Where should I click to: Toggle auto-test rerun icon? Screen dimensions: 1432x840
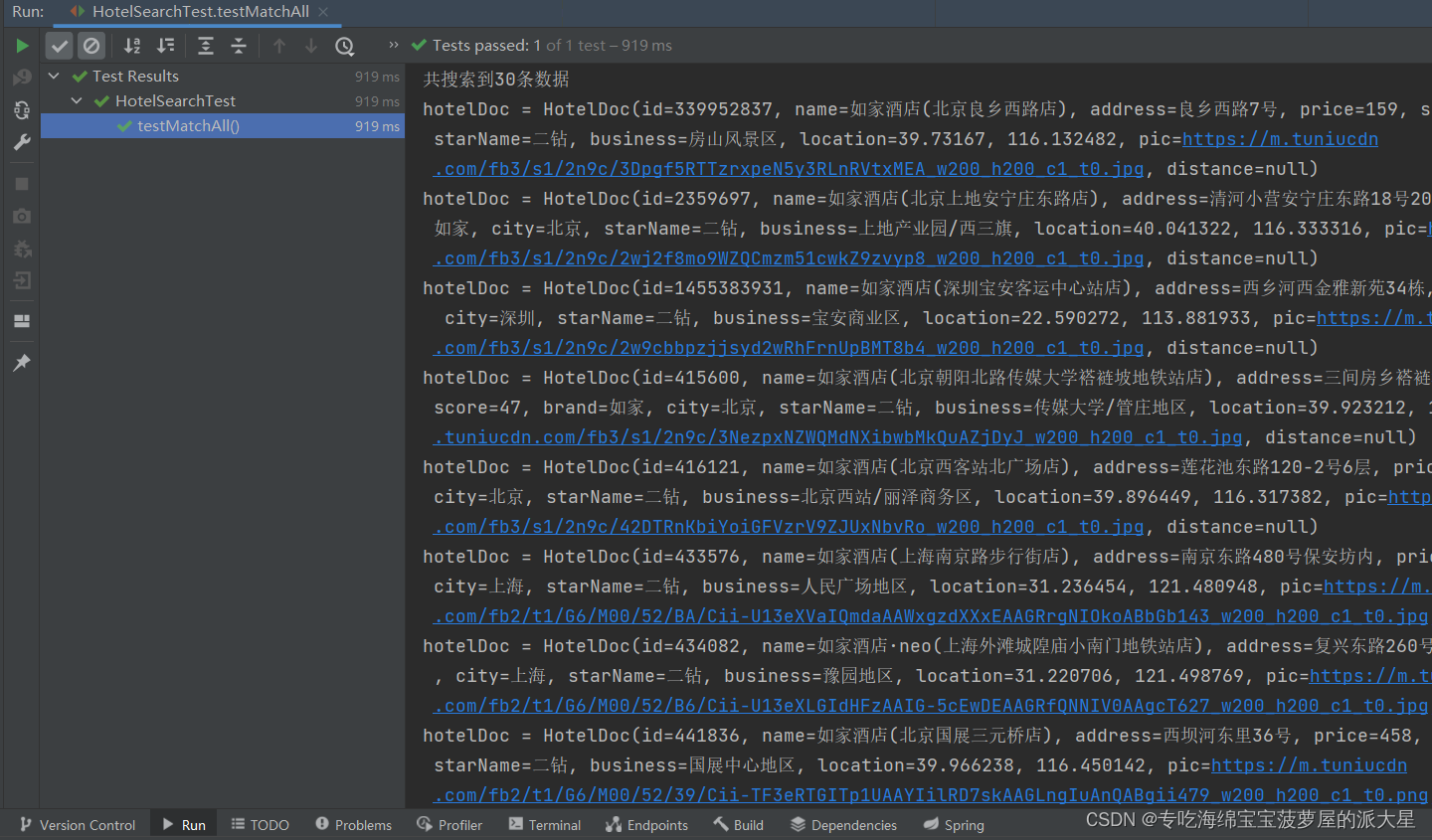(22, 110)
